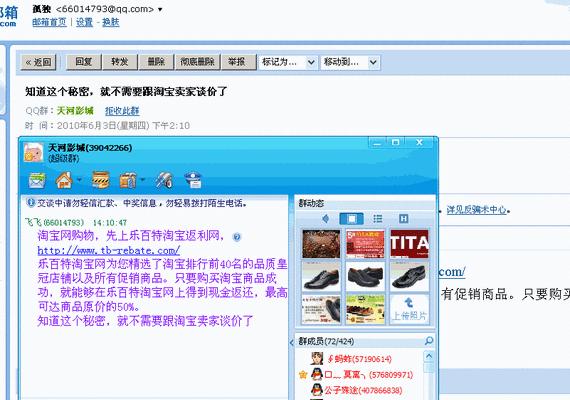Click the 回复 reply button
This screenshot has width=570, height=400.
coord(84,62)
